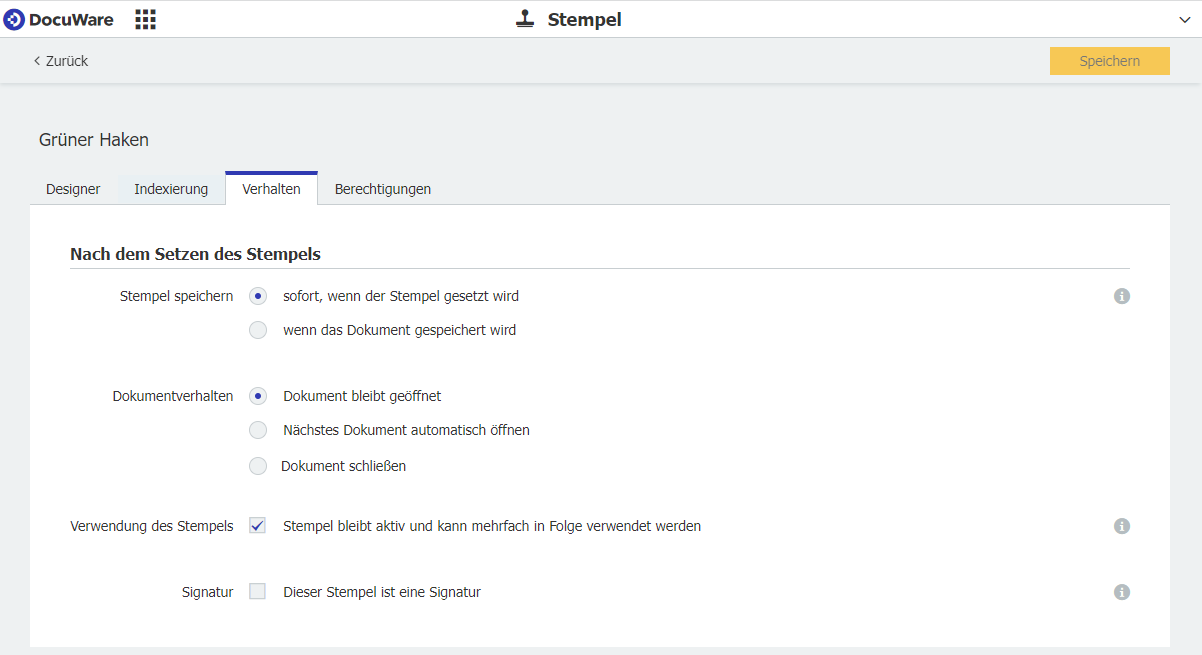Open the Indexierung tab

(x=171, y=189)
